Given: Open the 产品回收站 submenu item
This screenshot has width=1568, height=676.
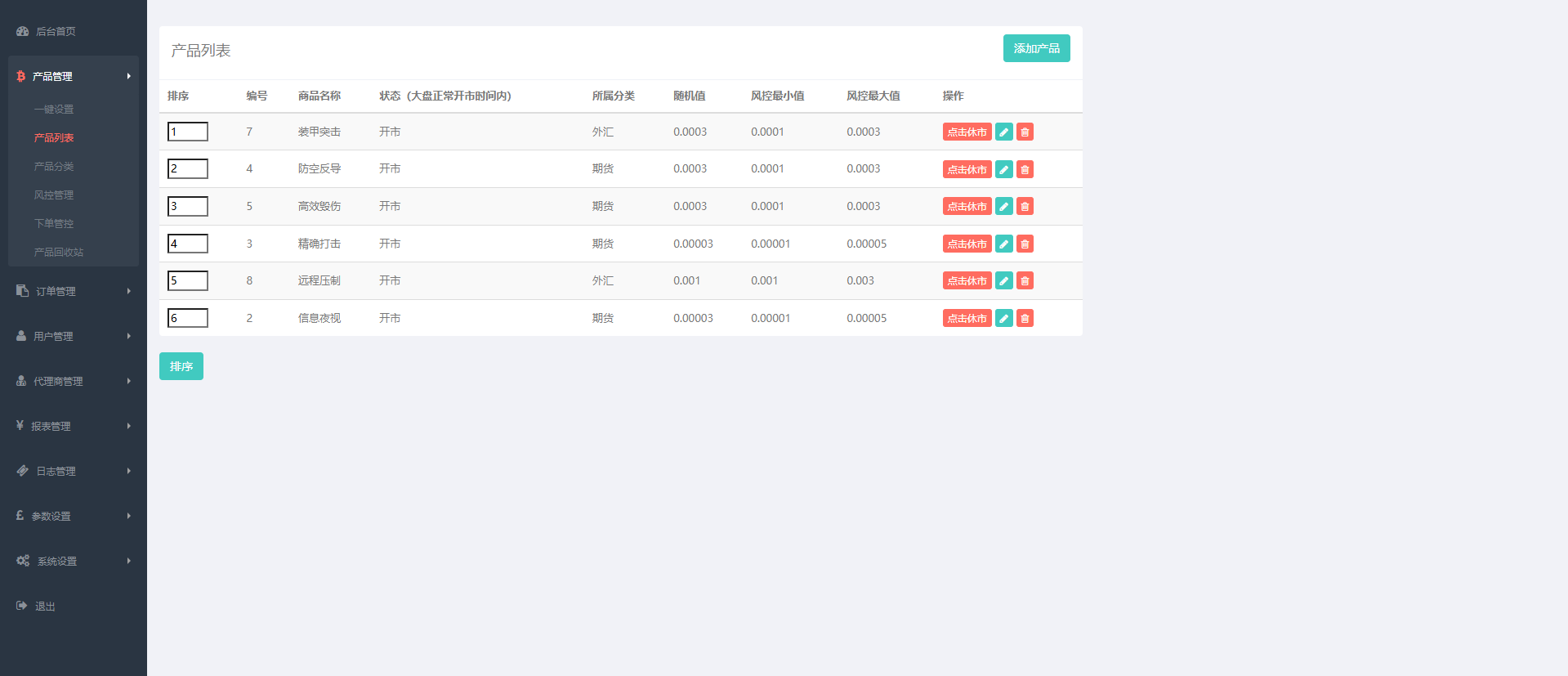Looking at the screenshot, I should [x=59, y=252].
